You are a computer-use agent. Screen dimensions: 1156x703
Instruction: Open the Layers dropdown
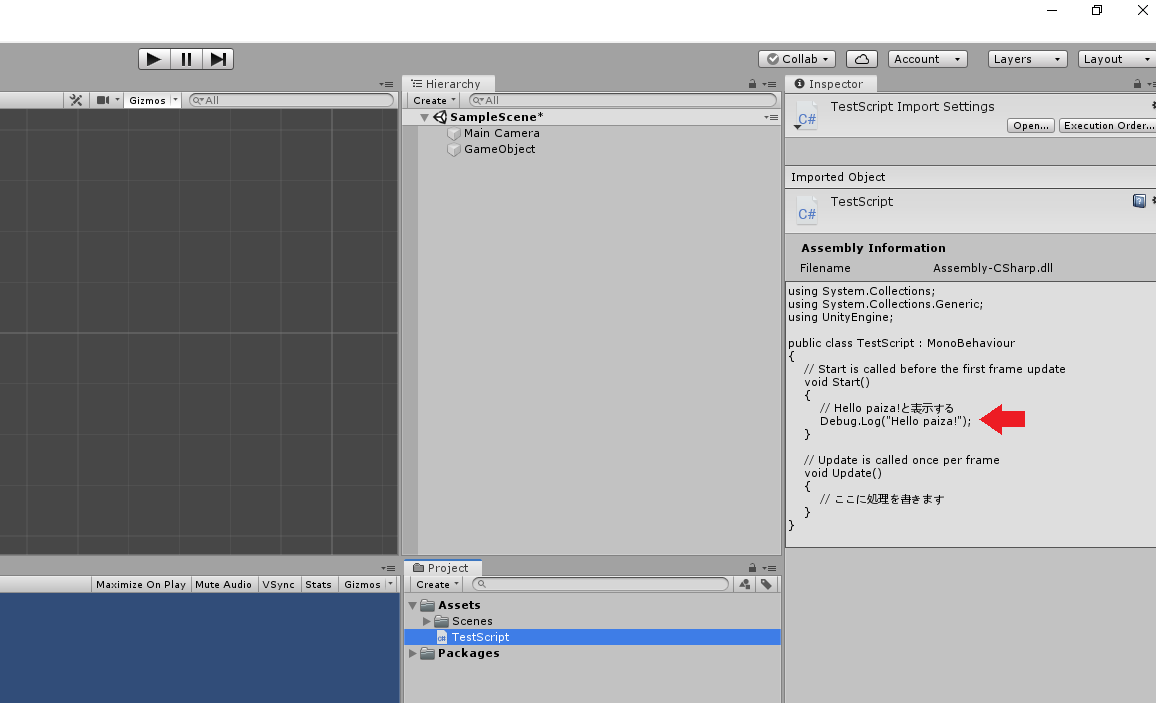point(1028,59)
